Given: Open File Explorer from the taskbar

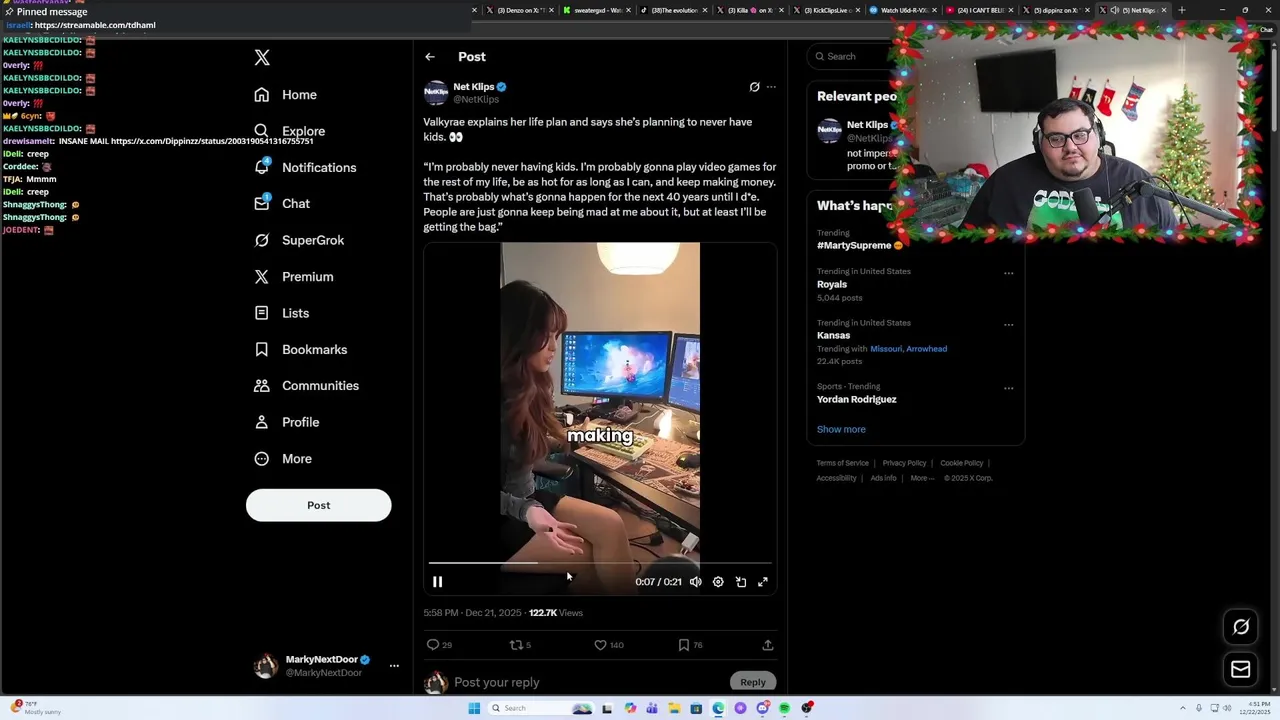Looking at the screenshot, I should [674, 708].
